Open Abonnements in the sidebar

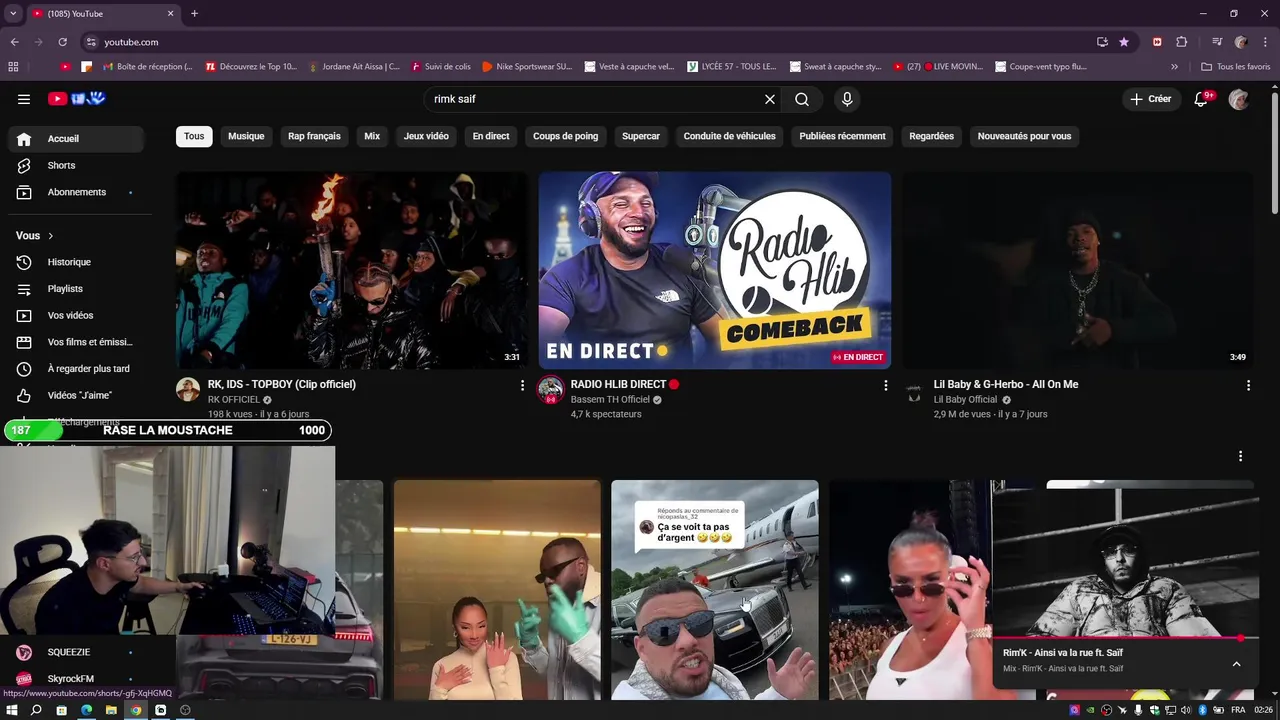pos(76,192)
